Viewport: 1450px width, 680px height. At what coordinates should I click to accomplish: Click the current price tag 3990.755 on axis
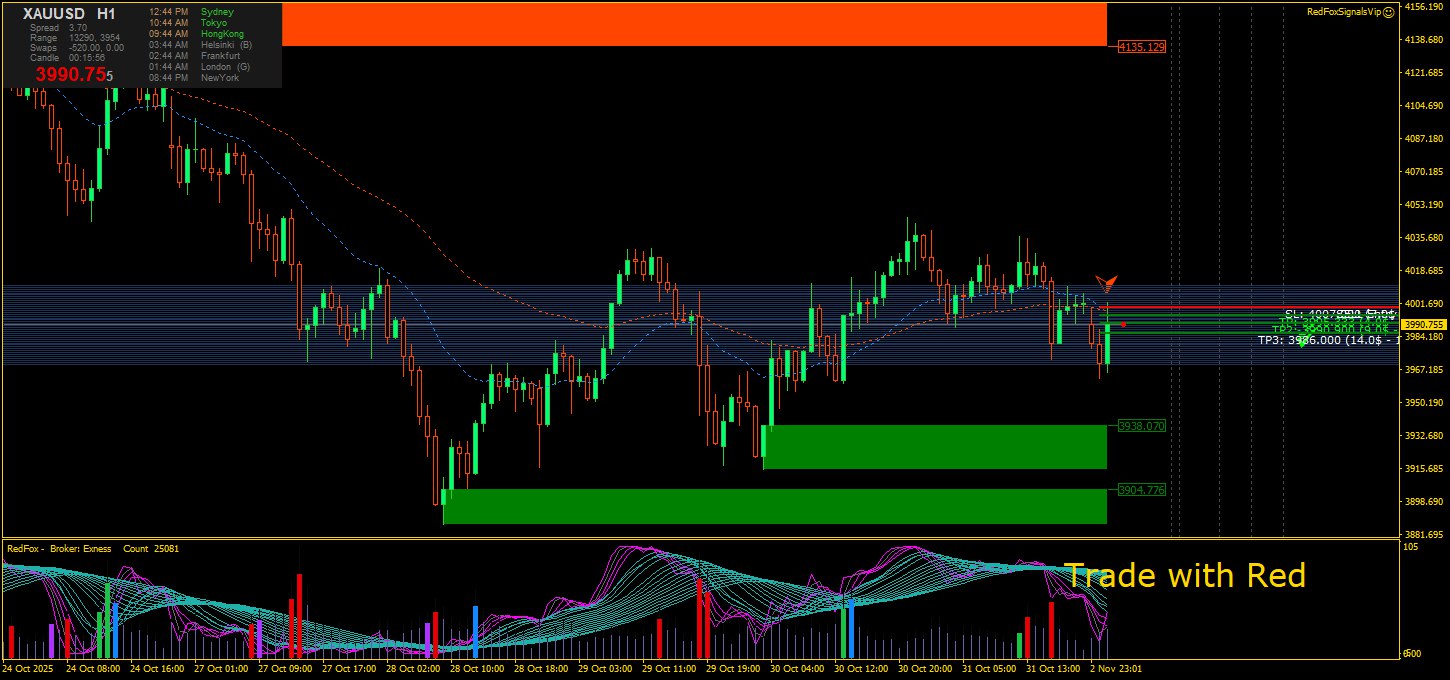tap(1424, 324)
